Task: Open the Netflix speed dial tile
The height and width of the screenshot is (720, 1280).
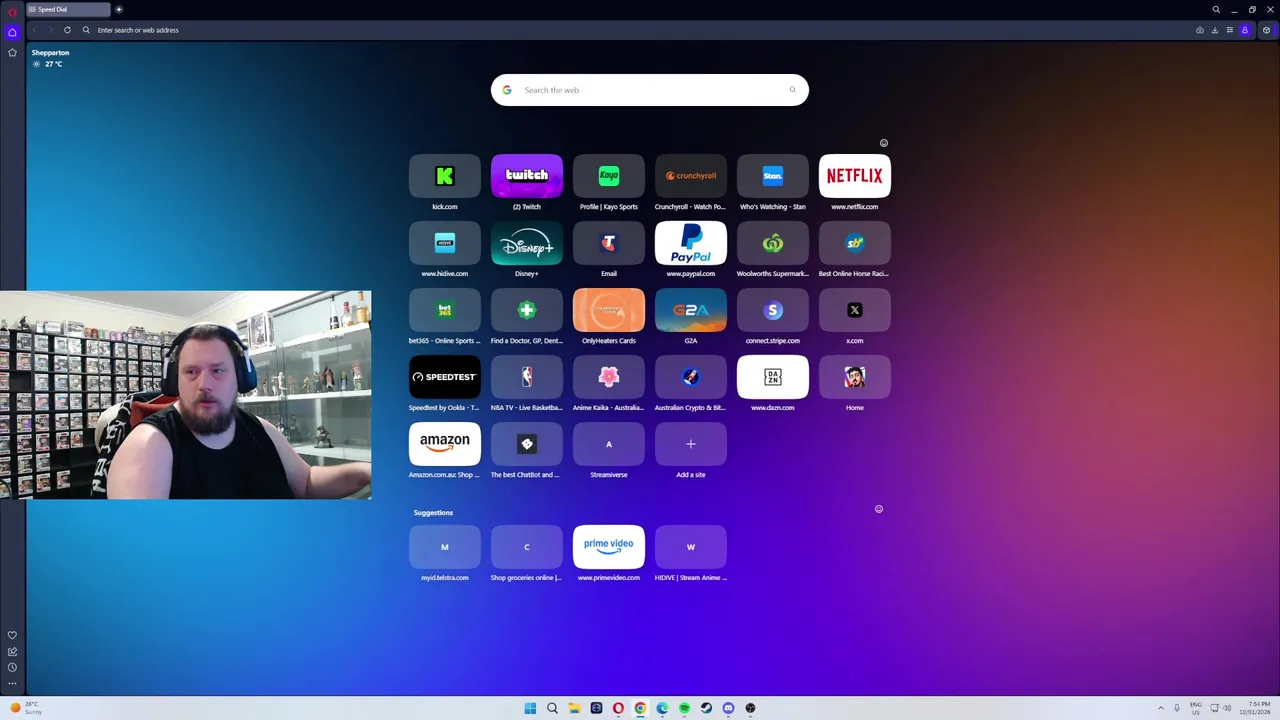Action: [855, 176]
